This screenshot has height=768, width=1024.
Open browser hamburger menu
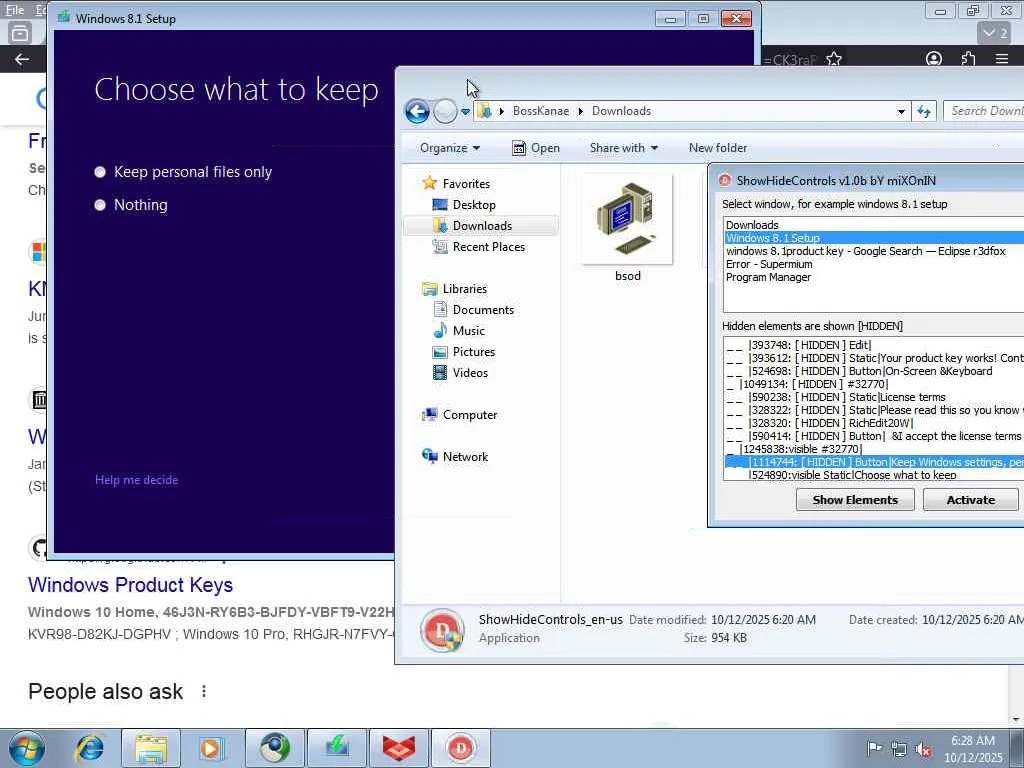tap(1002, 59)
